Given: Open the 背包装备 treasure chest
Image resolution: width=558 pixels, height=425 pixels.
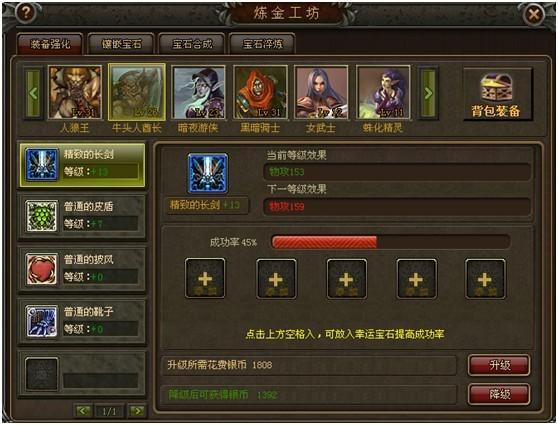Looking at the screenshot, I should pos(497,95).
